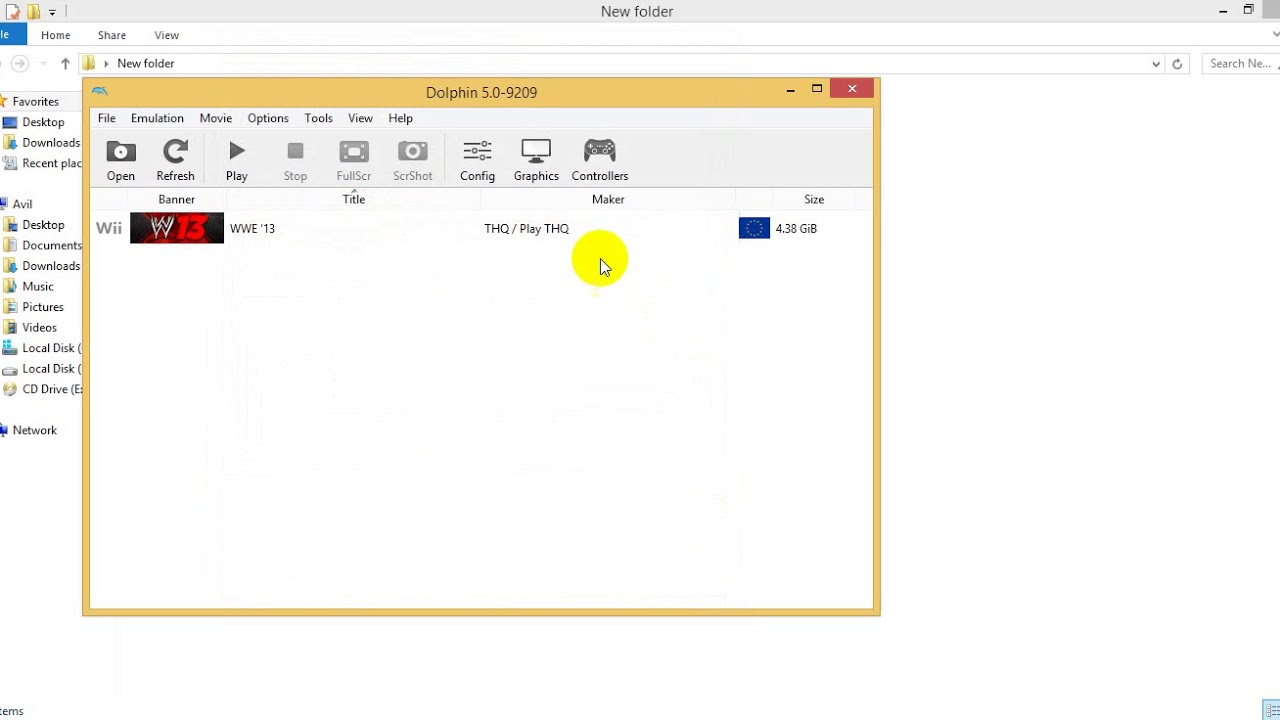The height and width of the screenshot is (720, 1280).
Task: Click the New folder breadcrumb in address bar
Action: pyautogui.click(x=146, y=64)
